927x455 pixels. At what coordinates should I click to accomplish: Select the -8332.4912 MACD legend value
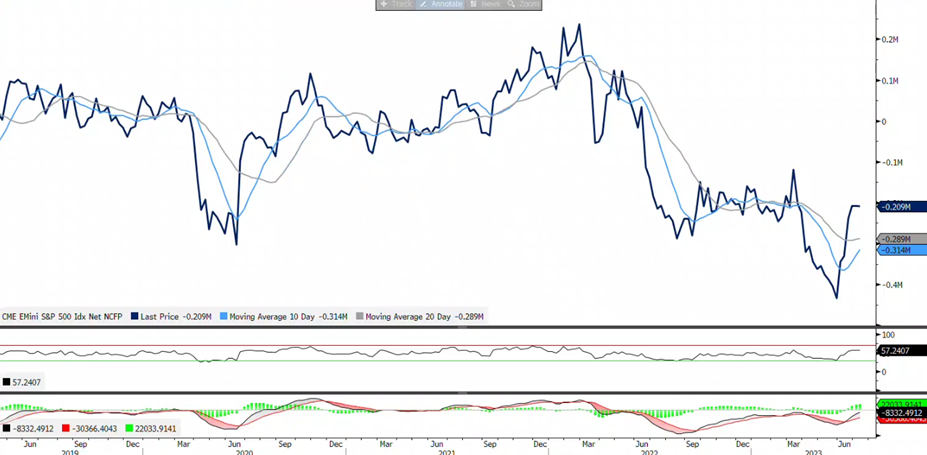[34, 429]
